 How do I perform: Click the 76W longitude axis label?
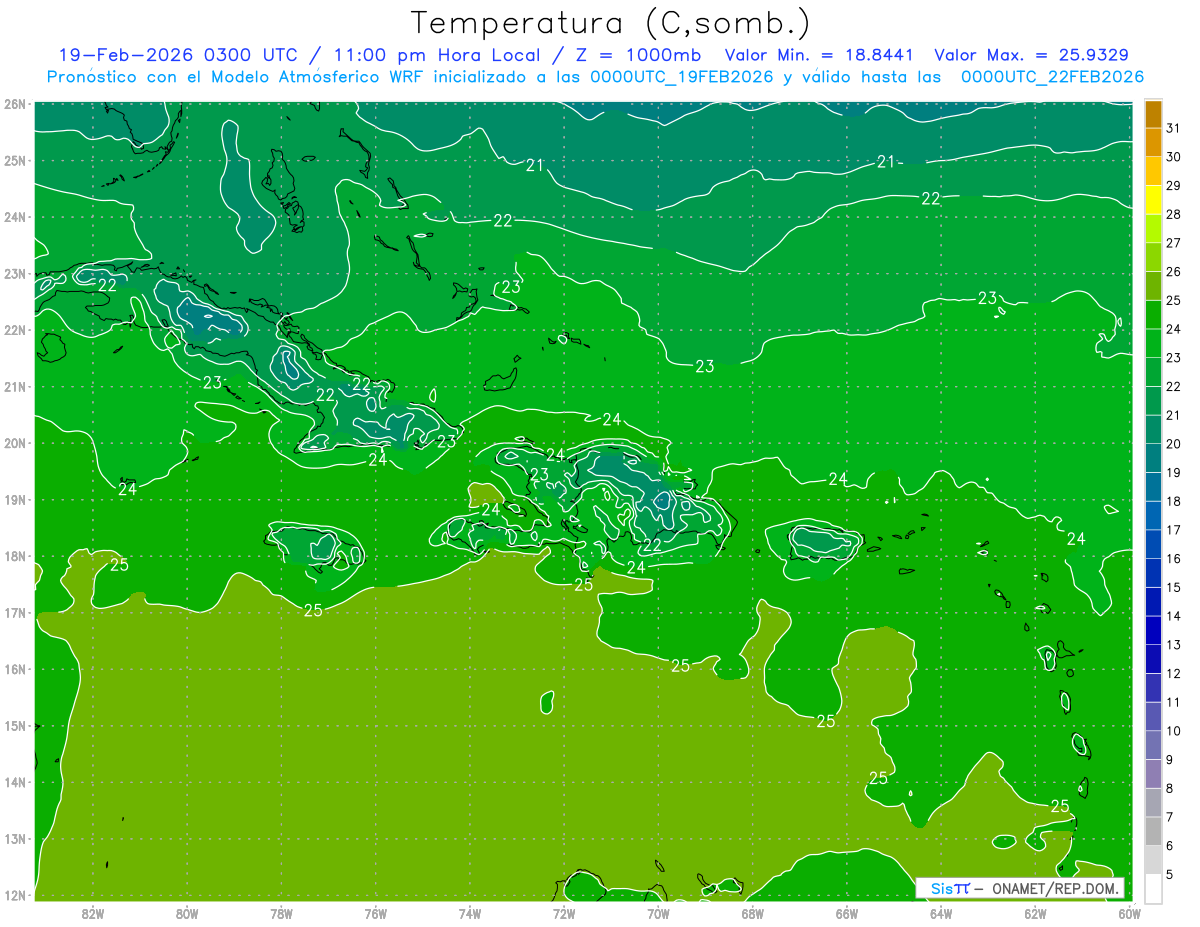pos(375,913)
